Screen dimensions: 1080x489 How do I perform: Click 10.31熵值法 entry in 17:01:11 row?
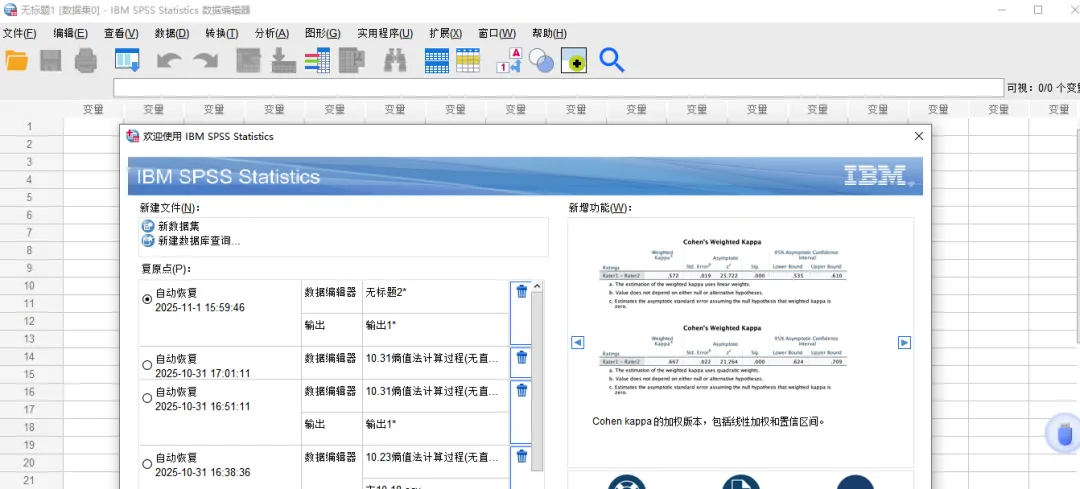point(432,358)
